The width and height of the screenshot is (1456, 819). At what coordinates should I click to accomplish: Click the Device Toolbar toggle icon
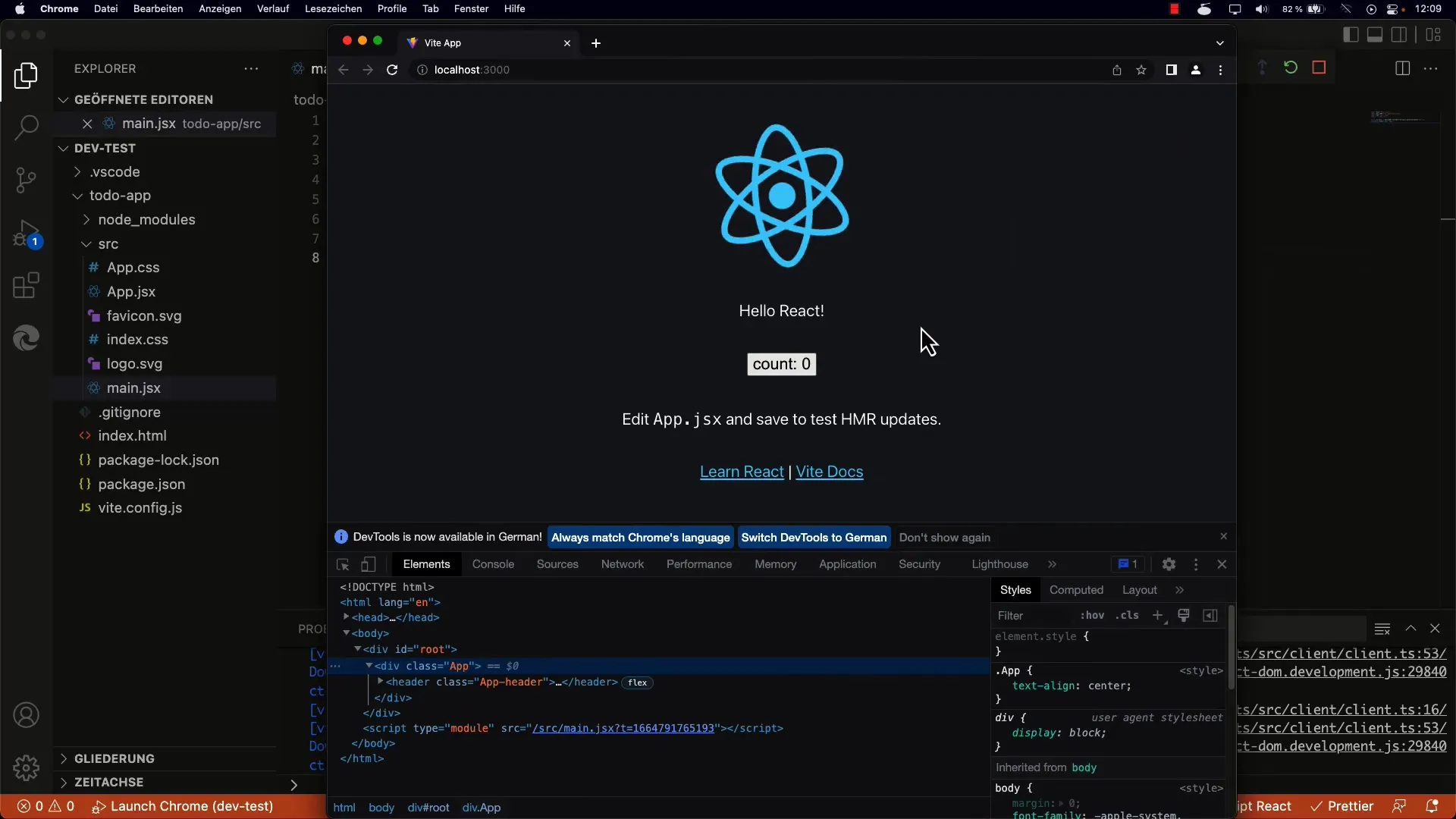368,564
